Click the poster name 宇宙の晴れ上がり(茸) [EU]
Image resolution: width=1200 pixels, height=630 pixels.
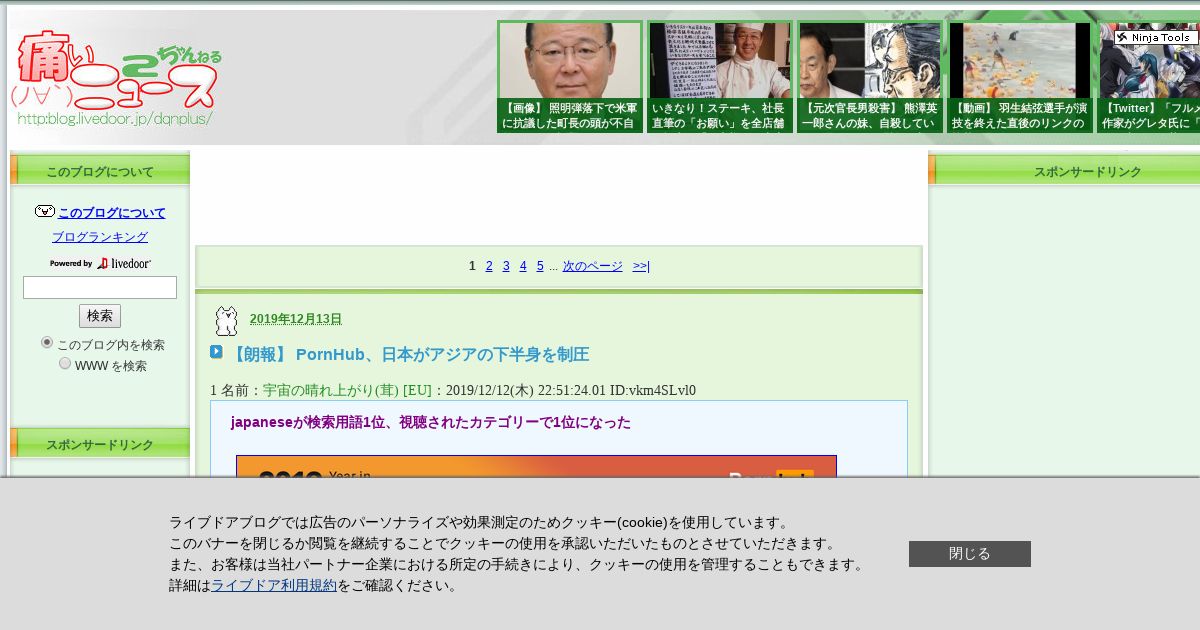347,391
